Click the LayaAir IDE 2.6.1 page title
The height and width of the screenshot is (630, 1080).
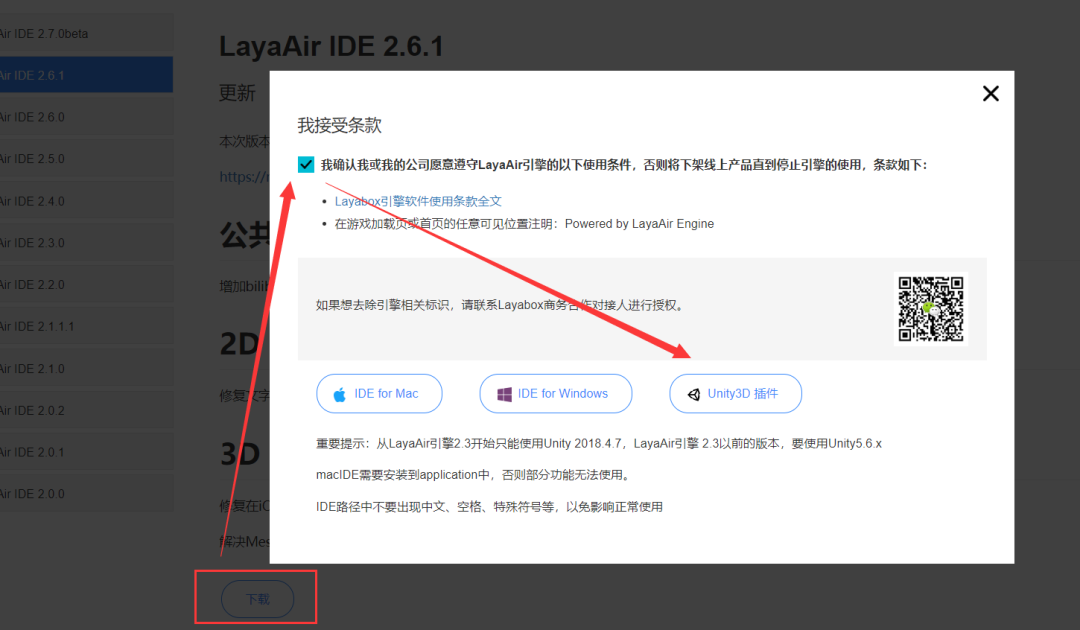tap(331, 47)
